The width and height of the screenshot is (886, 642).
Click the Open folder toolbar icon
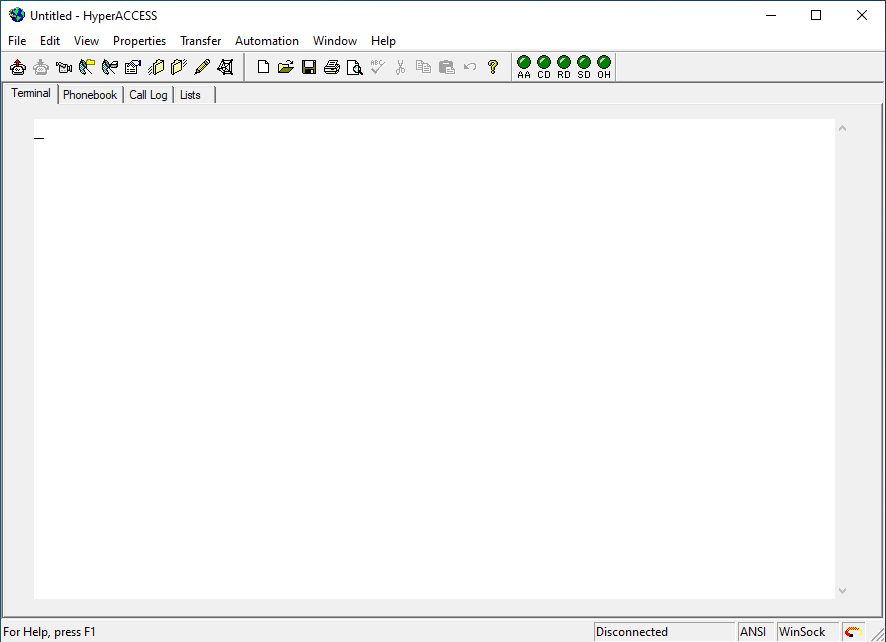click(x=286, y=67)
